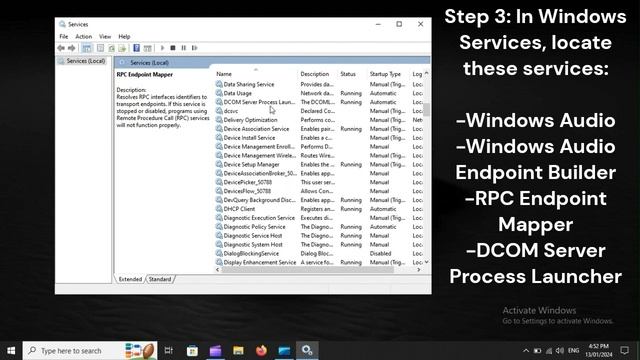Select the Device Association Service row
This screenshot has height=360, width=640.
pos(319,129)
